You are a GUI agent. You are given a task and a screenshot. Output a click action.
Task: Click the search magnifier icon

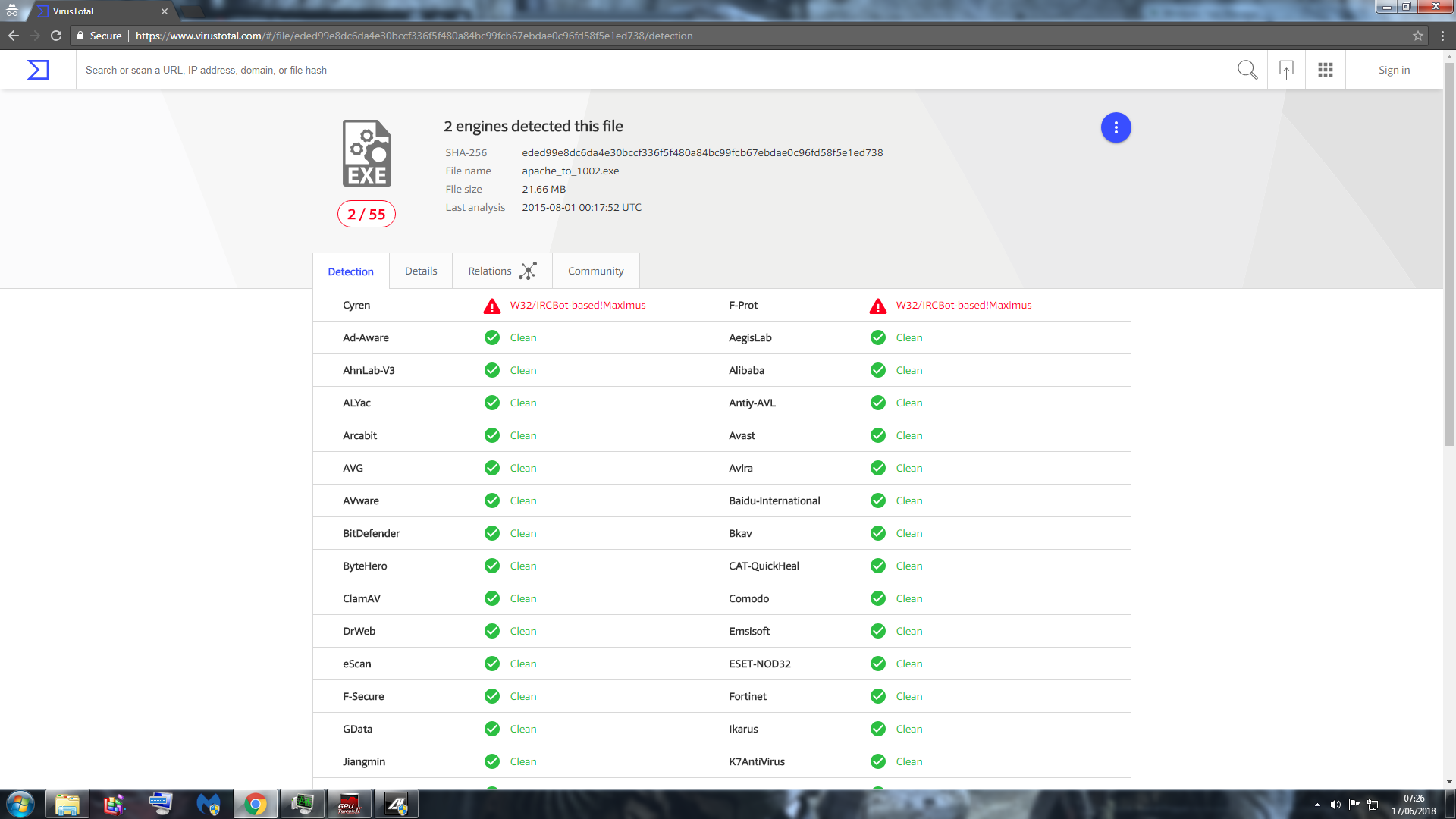point(1247,70)
